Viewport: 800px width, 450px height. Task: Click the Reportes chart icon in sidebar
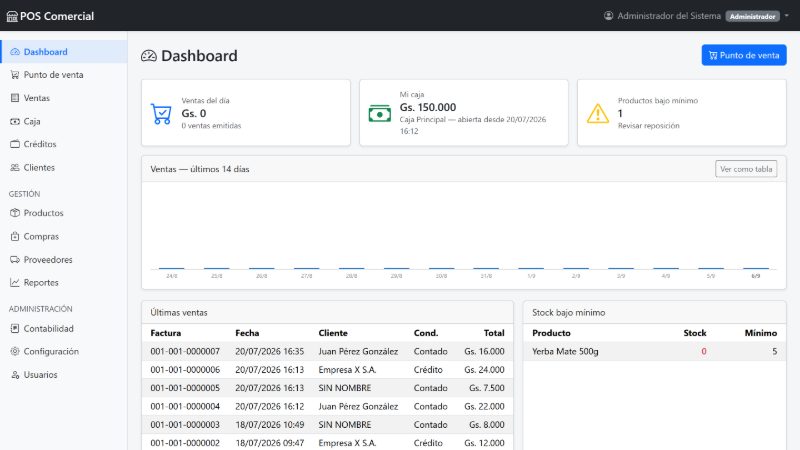[15, 283]
